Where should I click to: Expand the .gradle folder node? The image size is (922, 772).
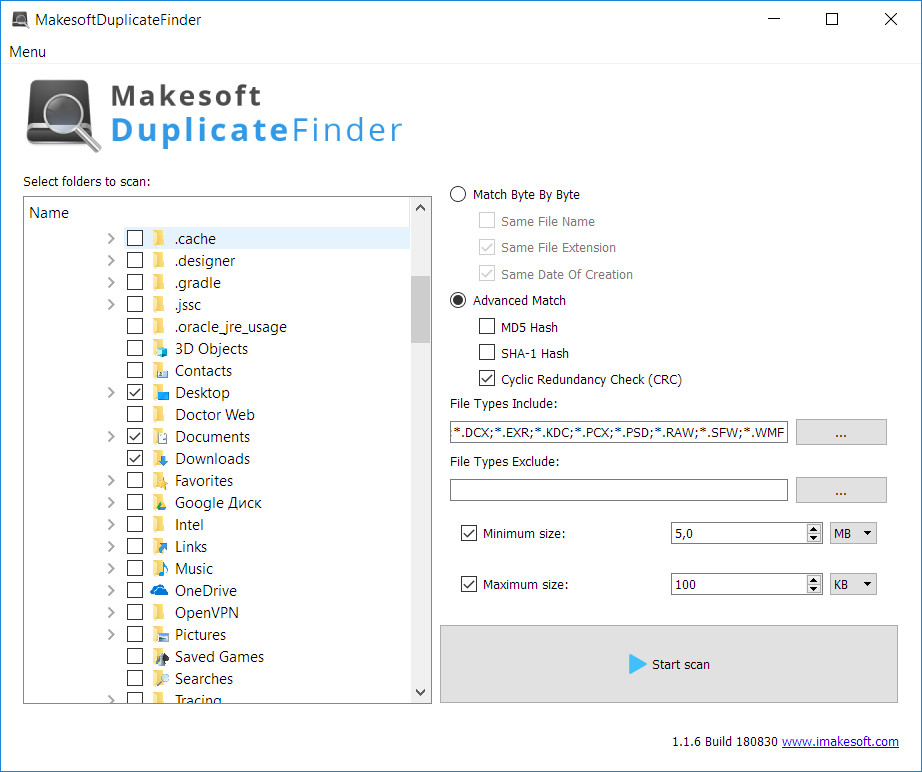coord(111,282)
